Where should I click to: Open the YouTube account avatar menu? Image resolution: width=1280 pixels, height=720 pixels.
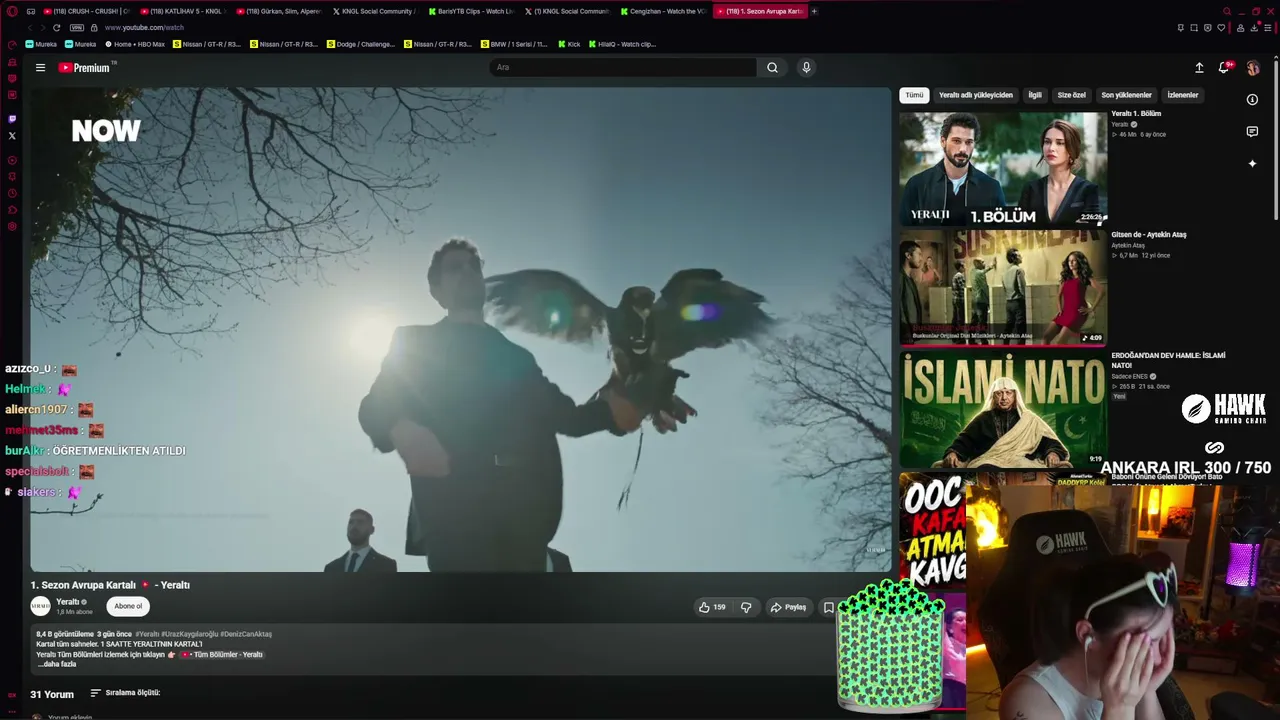click(1253, 68)
